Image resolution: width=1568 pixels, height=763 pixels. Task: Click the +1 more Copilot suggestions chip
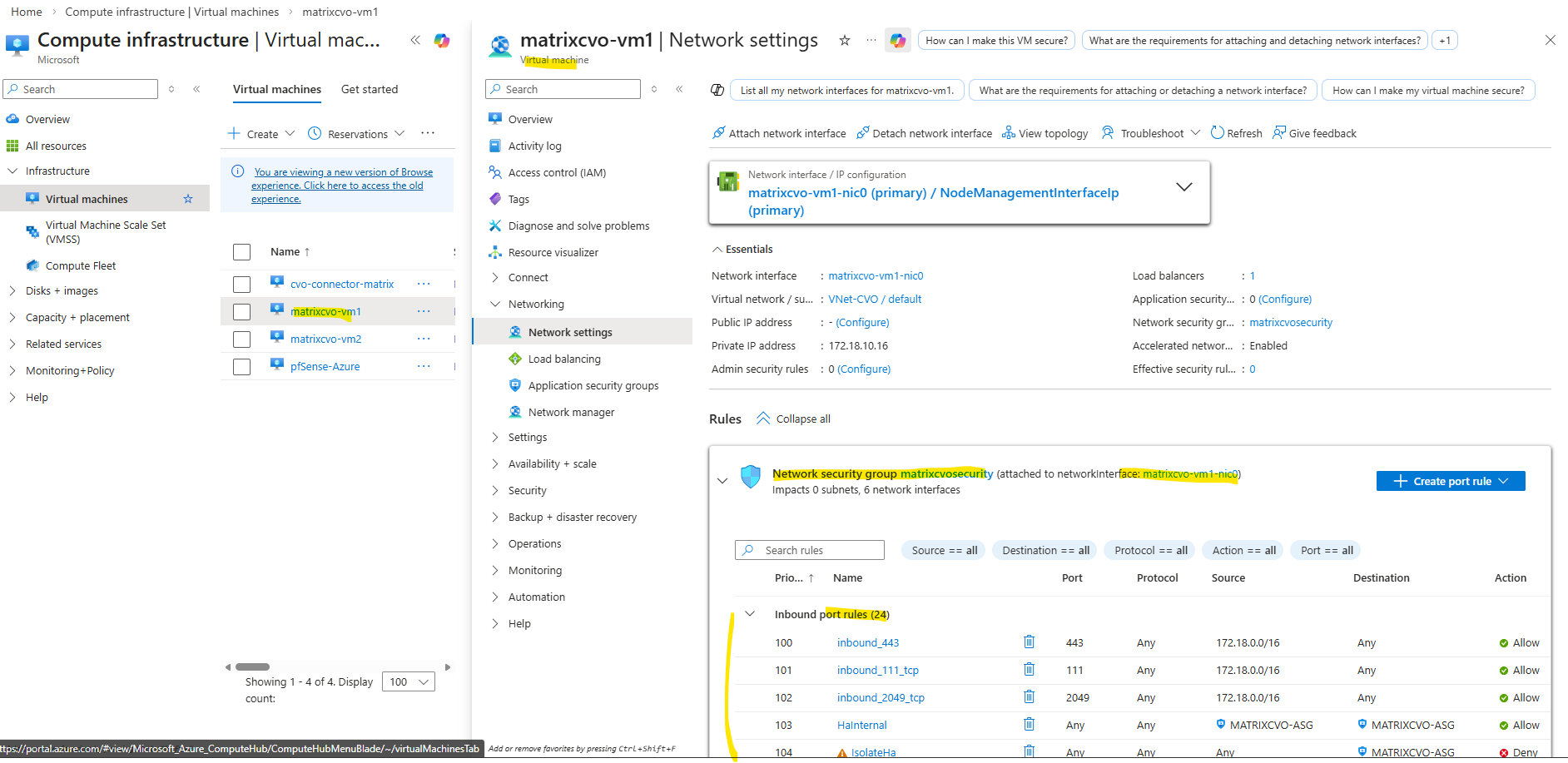tap(1445, 40)
